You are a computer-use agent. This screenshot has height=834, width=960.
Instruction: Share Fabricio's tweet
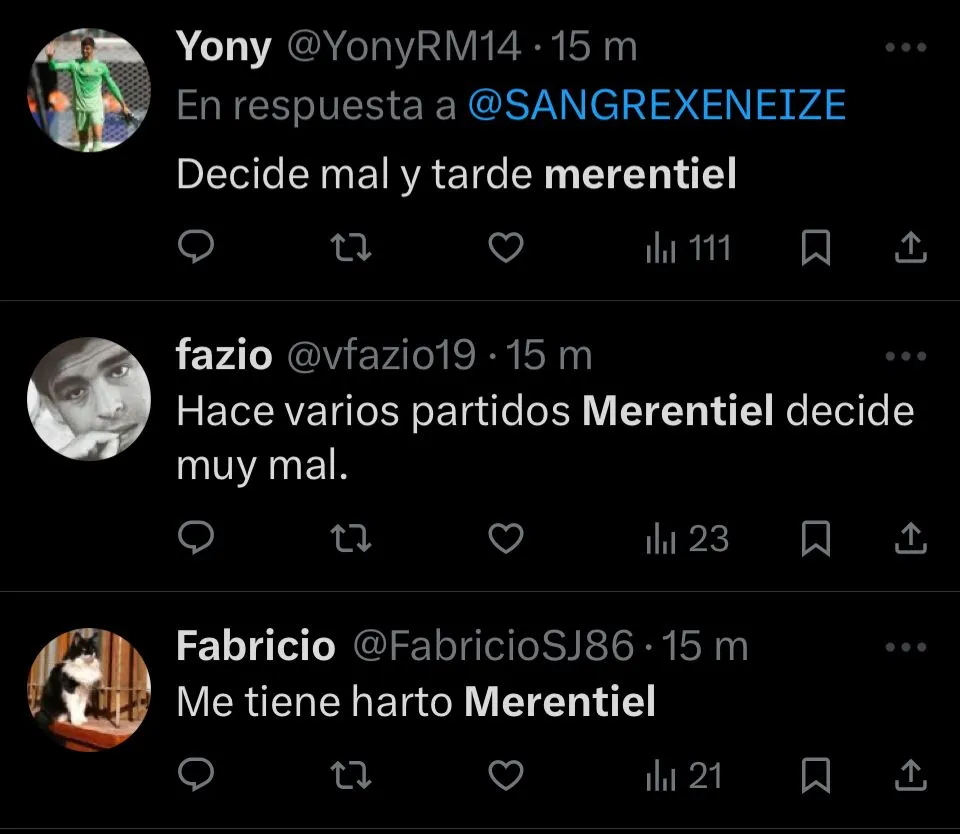click(x=908, y=775)
